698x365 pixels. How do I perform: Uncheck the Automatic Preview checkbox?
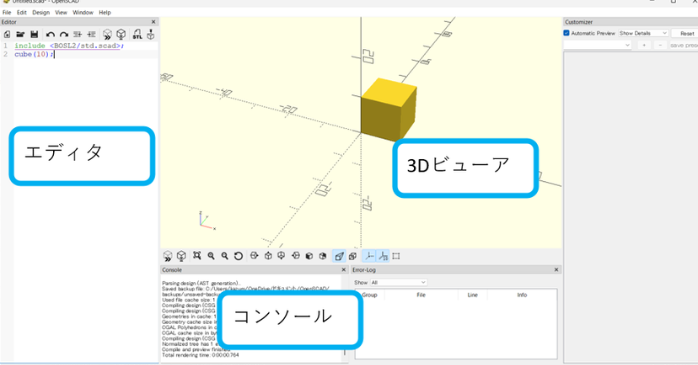pyautogui.click(x=566, y=33)
